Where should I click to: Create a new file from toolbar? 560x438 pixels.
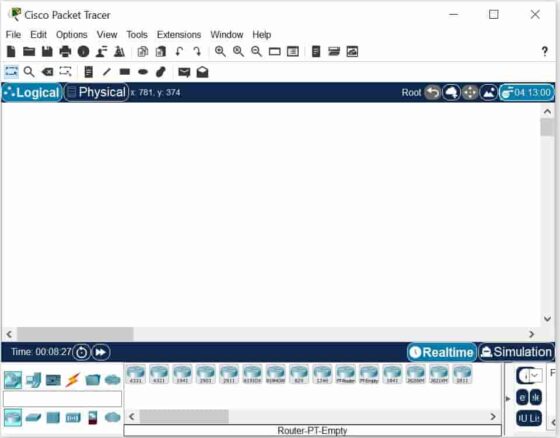pos(11,52)
